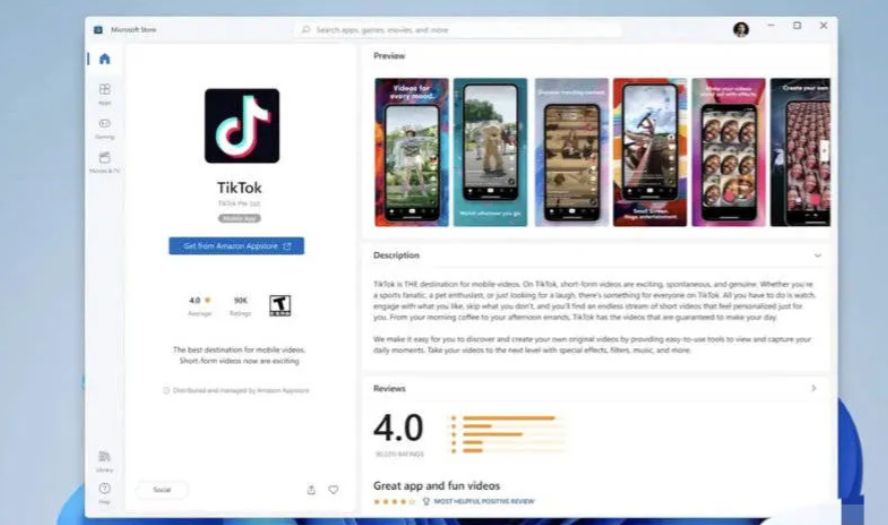The height and width of the screenshot is (525, 888).
Task: Click the Reviews section heading
Action: click(x=389, y=389)
